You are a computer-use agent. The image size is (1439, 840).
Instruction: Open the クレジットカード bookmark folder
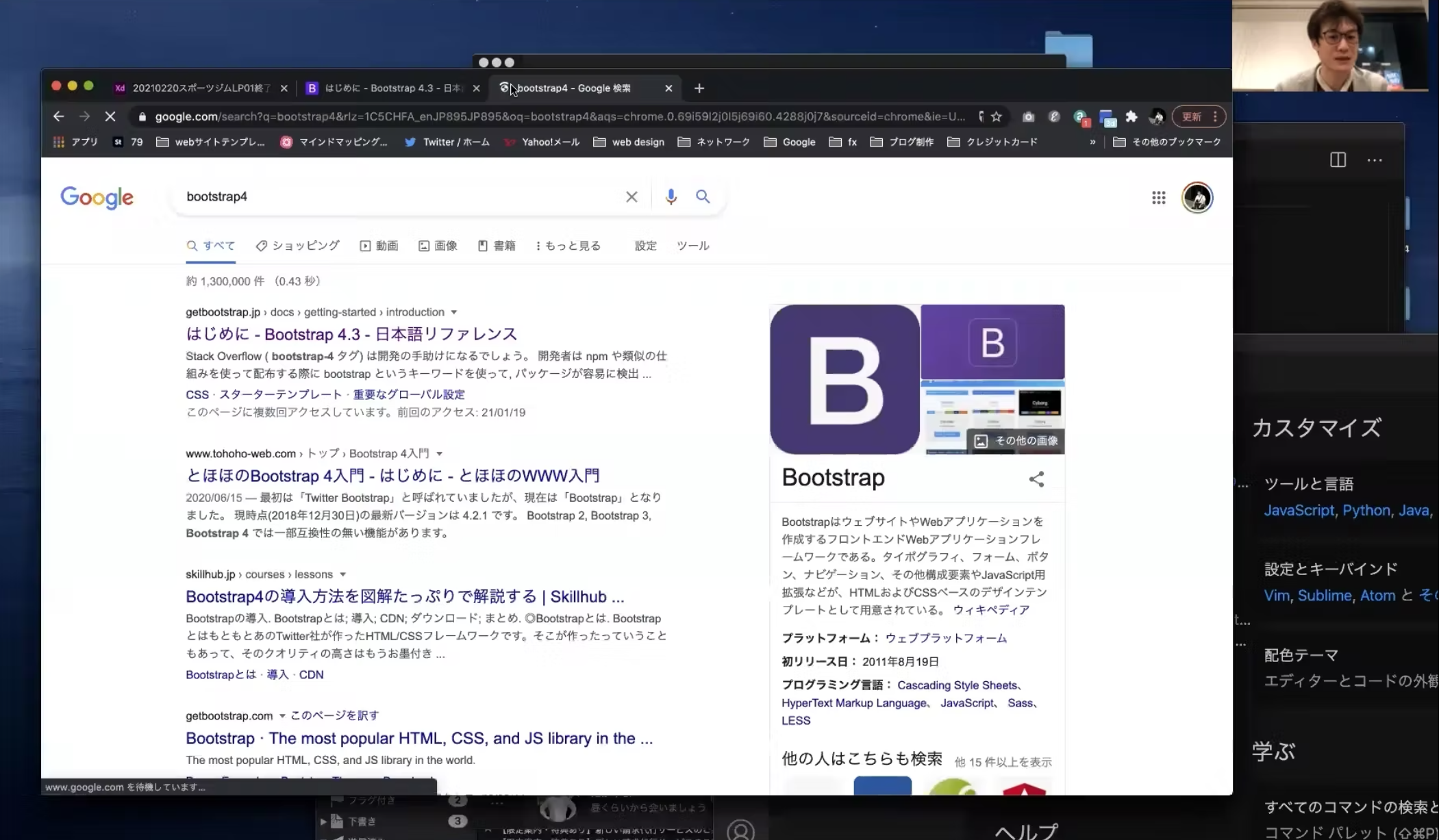(992, 142)
